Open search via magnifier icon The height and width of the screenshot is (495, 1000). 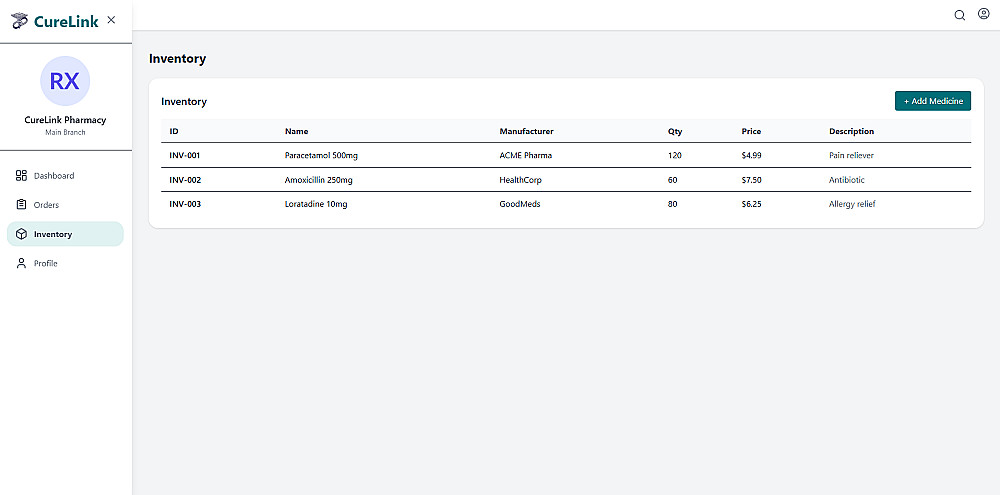point(960,15)
